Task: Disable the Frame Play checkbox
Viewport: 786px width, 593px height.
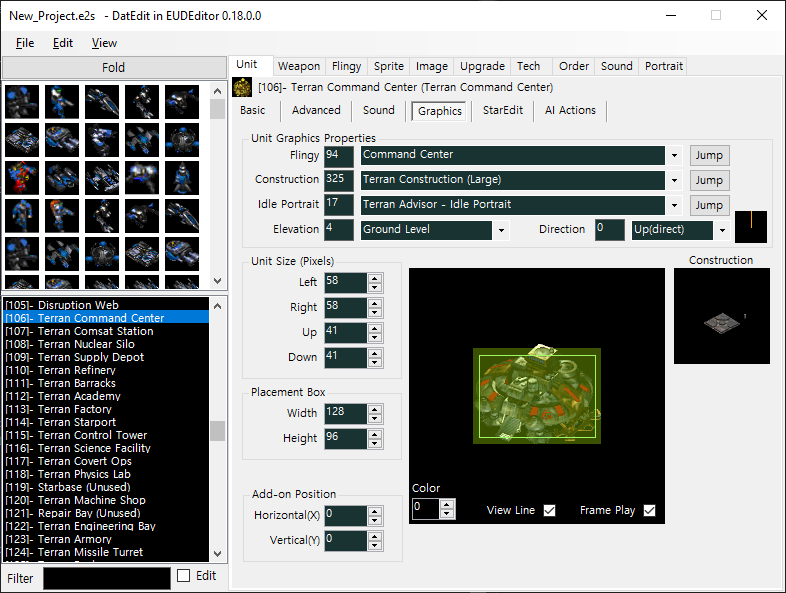Action: click(649, 510)
